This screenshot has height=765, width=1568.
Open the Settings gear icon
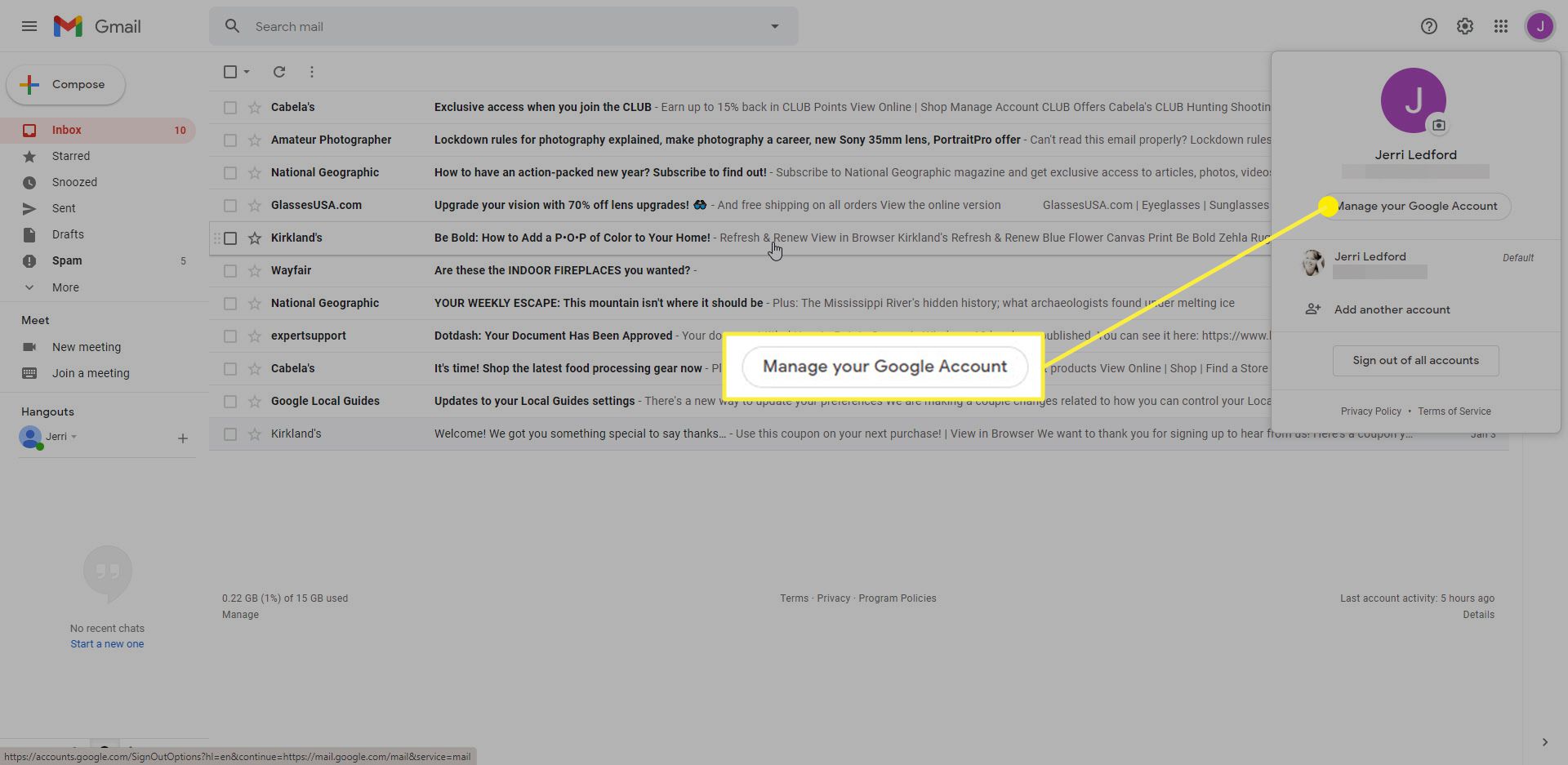pyautogui.click(x=1465, y=26)
